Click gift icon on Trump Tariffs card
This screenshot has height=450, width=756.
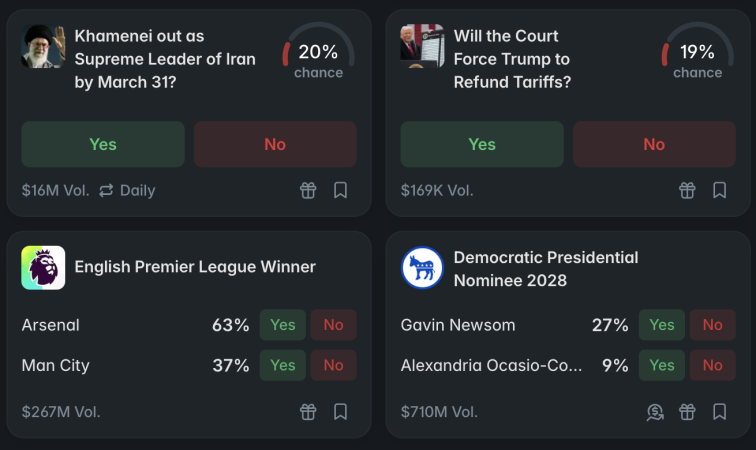tap(687, 190)
